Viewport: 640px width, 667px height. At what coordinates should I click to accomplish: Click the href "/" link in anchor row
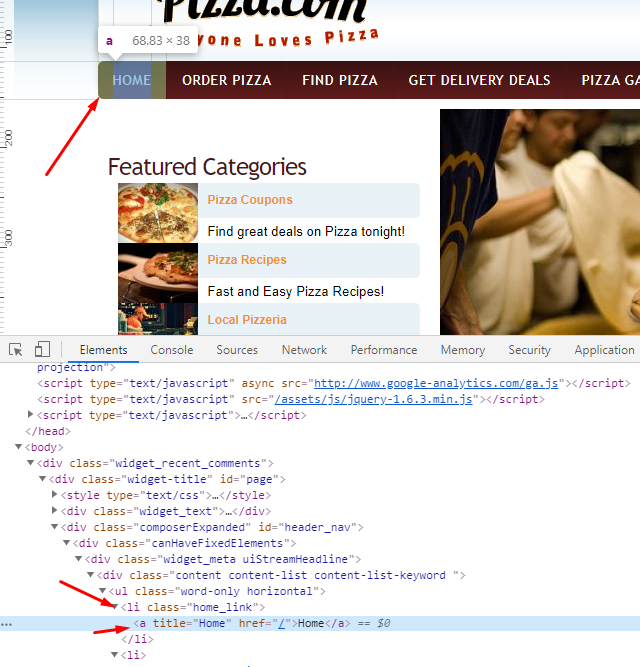pyautogui.click(x=282, y=623)
